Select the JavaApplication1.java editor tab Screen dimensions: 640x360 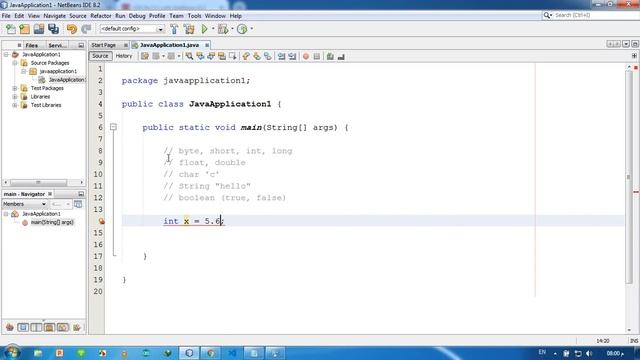[x=169, y=45]
